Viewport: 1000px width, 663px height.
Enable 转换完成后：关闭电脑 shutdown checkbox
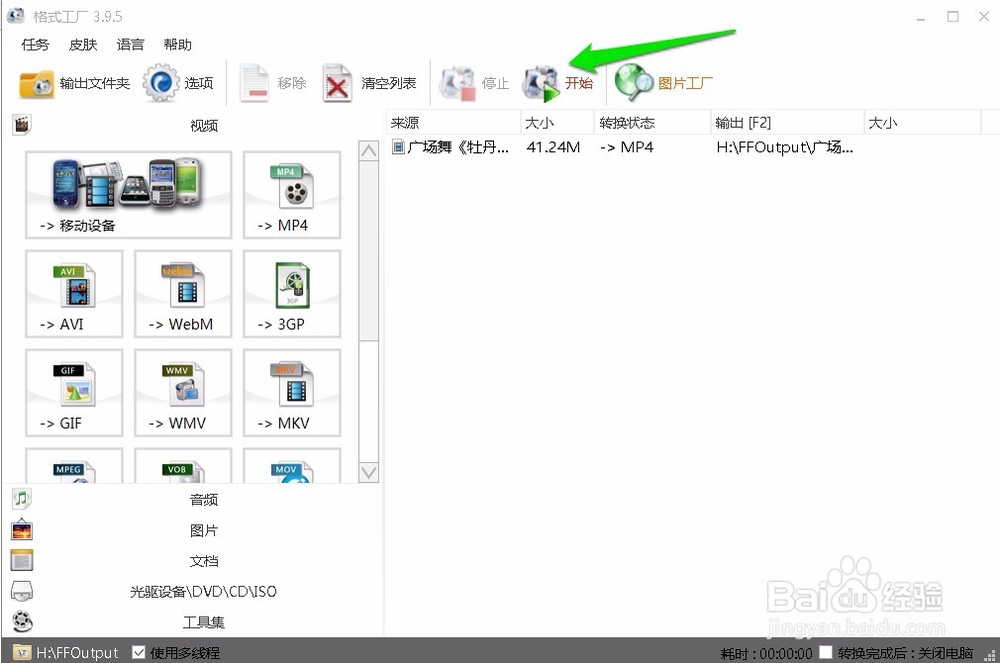pyautogui.click(x=826, y=652)
